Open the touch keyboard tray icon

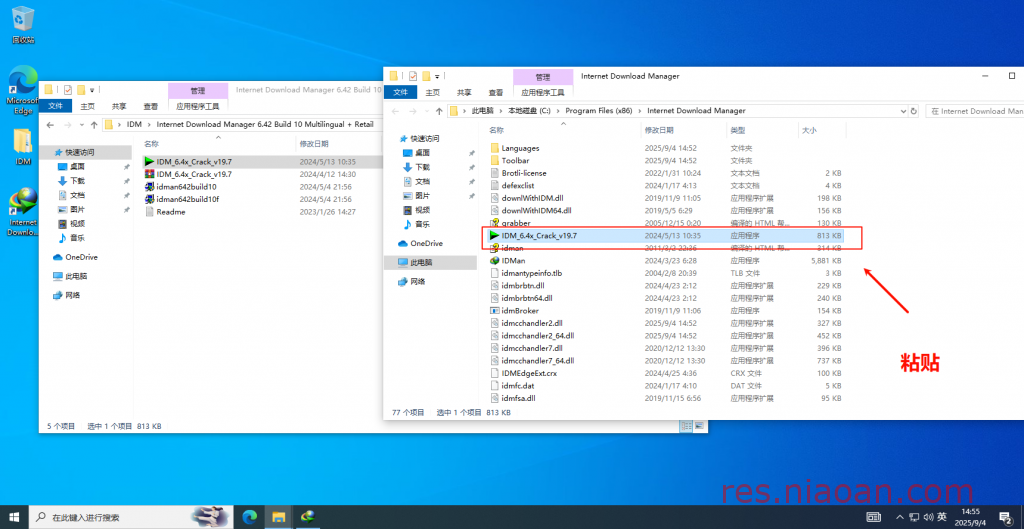coord(875,517)
